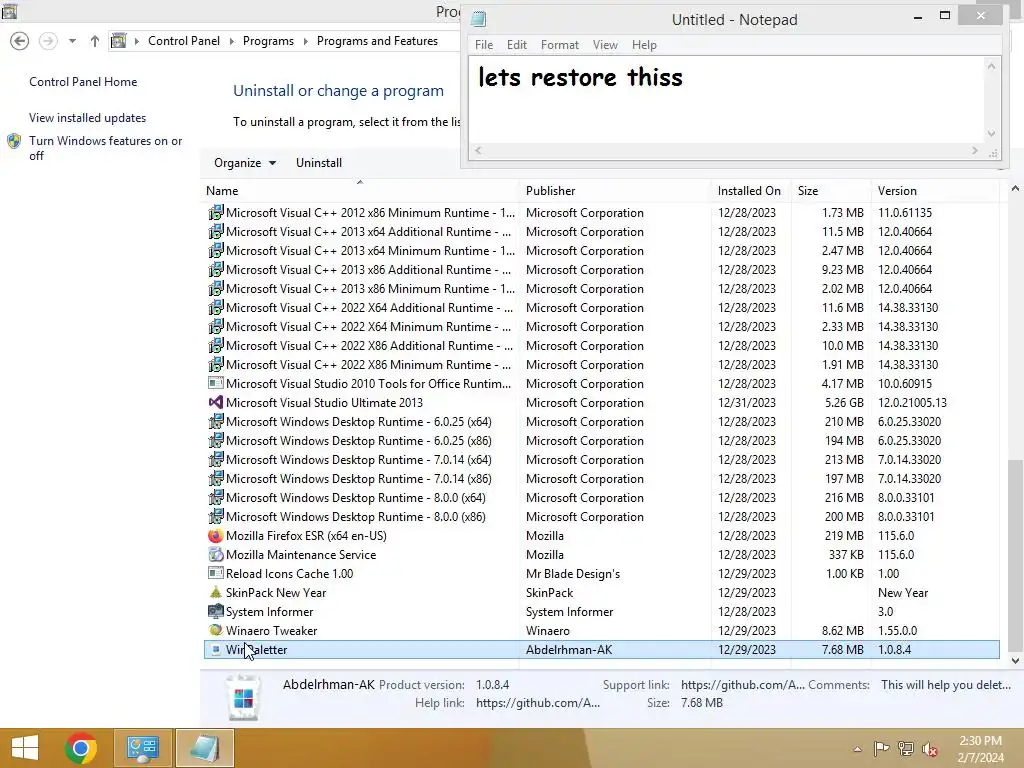Click the Back navigation arrow
1024x768 pixels.
(x=20, y=41)
